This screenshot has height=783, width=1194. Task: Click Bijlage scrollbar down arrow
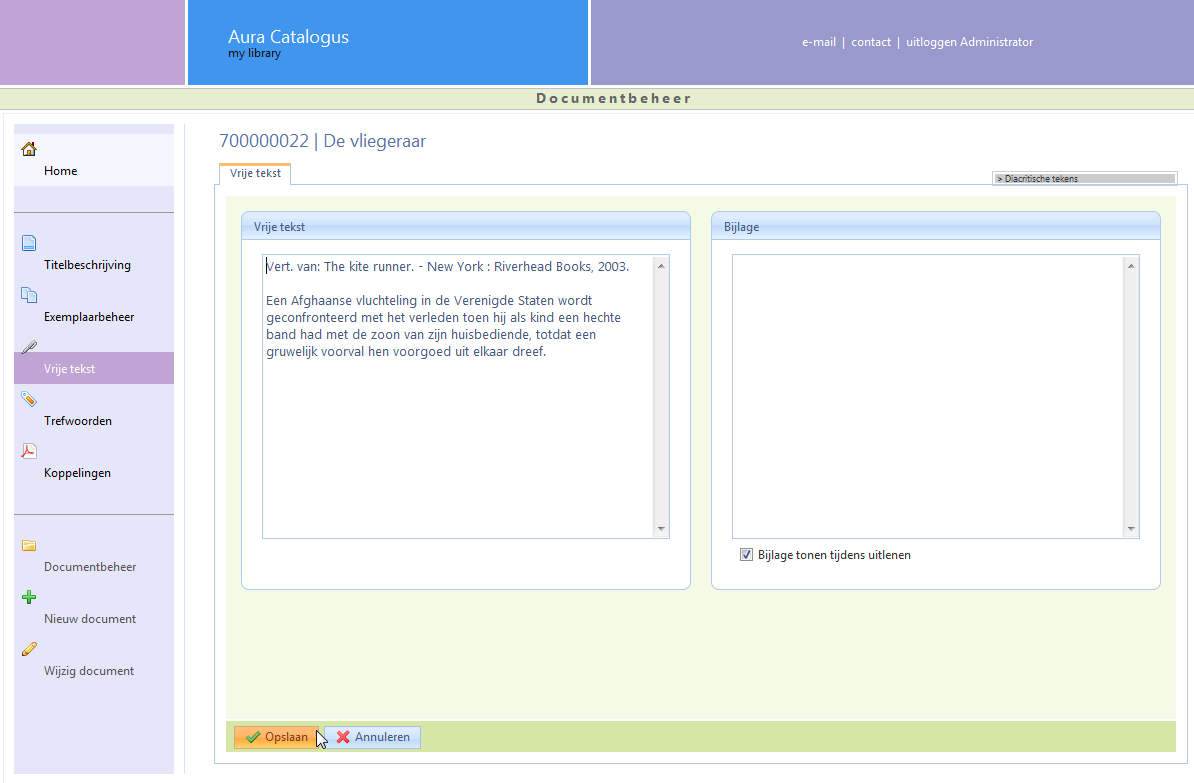point(1131,529)
